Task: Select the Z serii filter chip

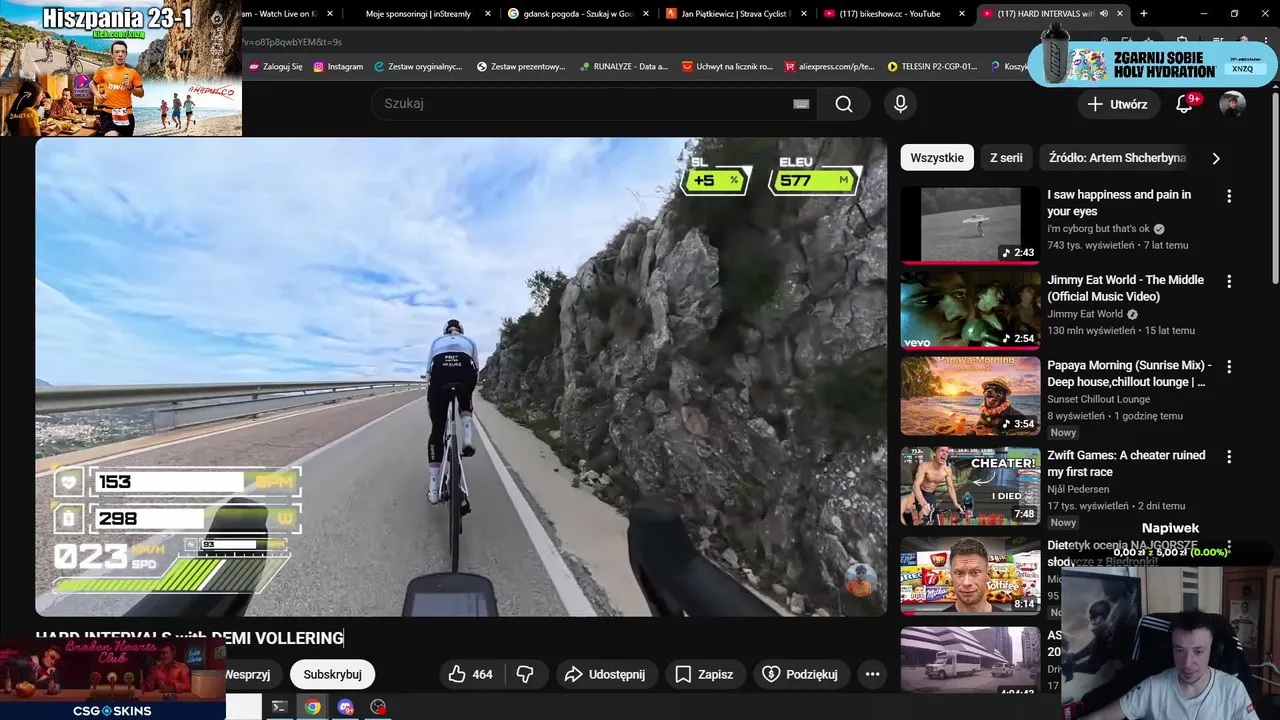Action: 1006,158
